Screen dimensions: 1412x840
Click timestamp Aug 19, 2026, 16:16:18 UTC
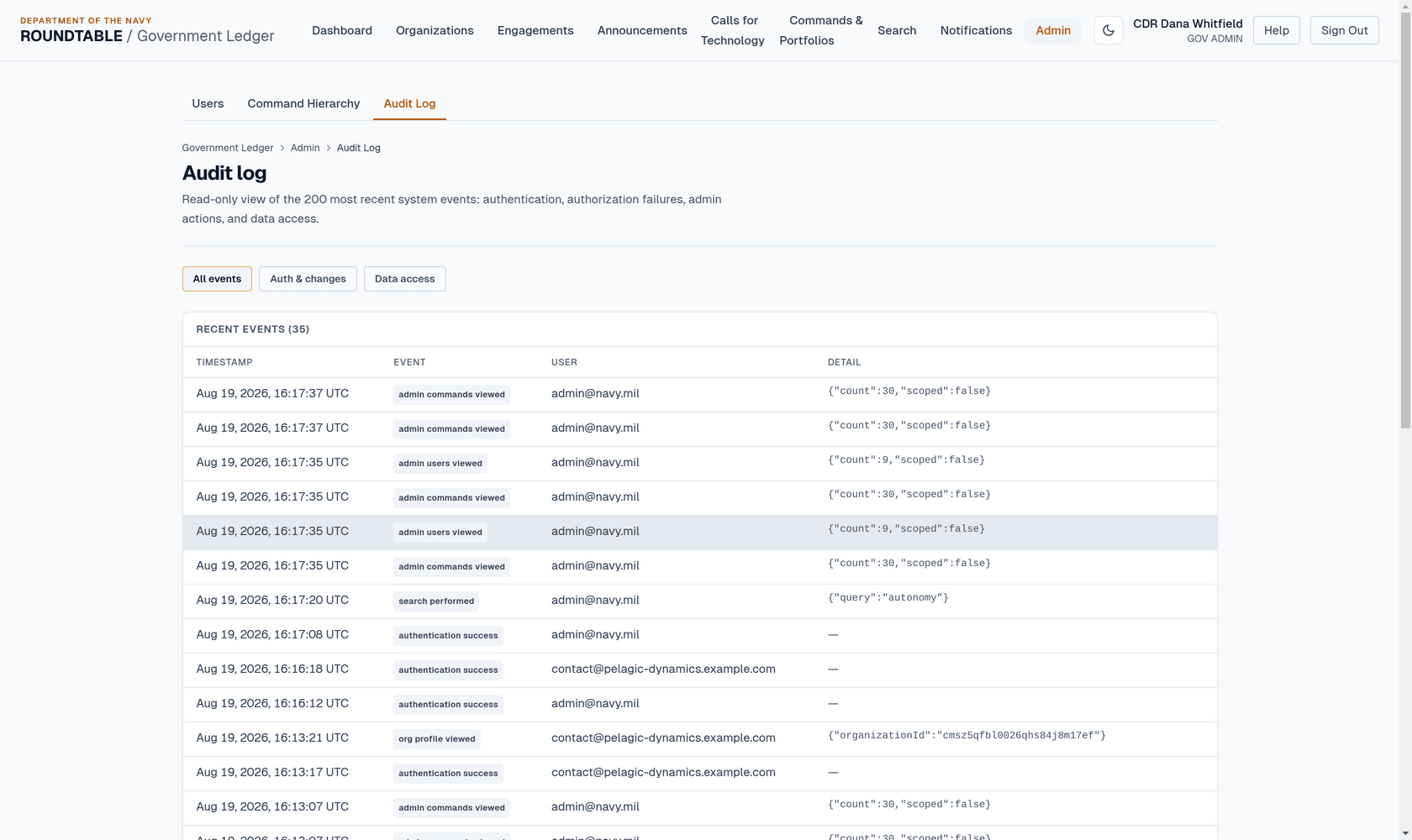272,669
